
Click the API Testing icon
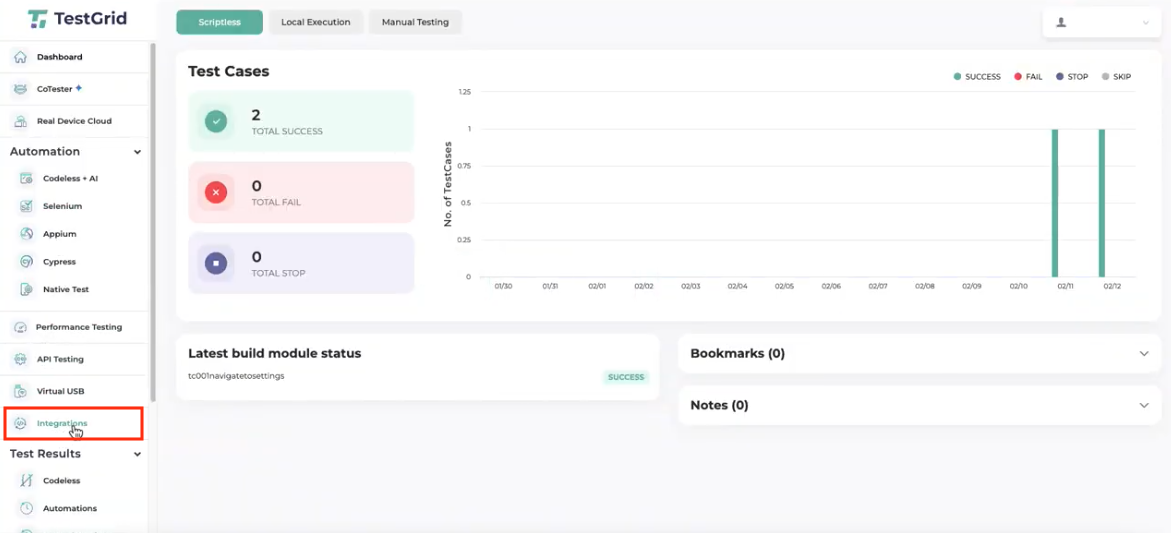click(21, 359)
